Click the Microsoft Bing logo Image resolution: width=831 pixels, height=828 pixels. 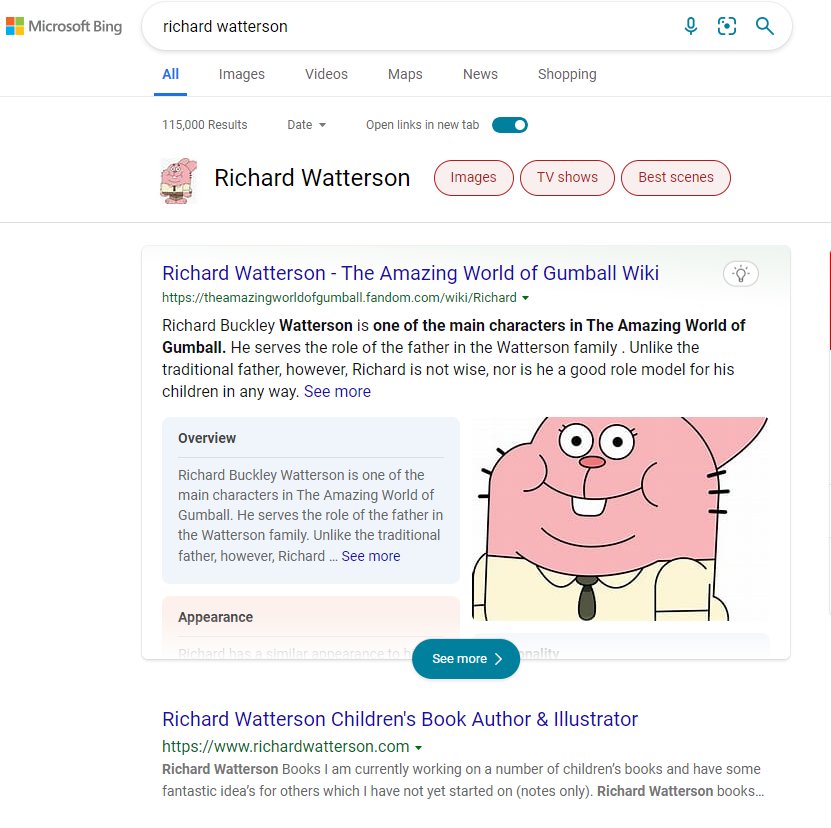click(x=64, y=27)
